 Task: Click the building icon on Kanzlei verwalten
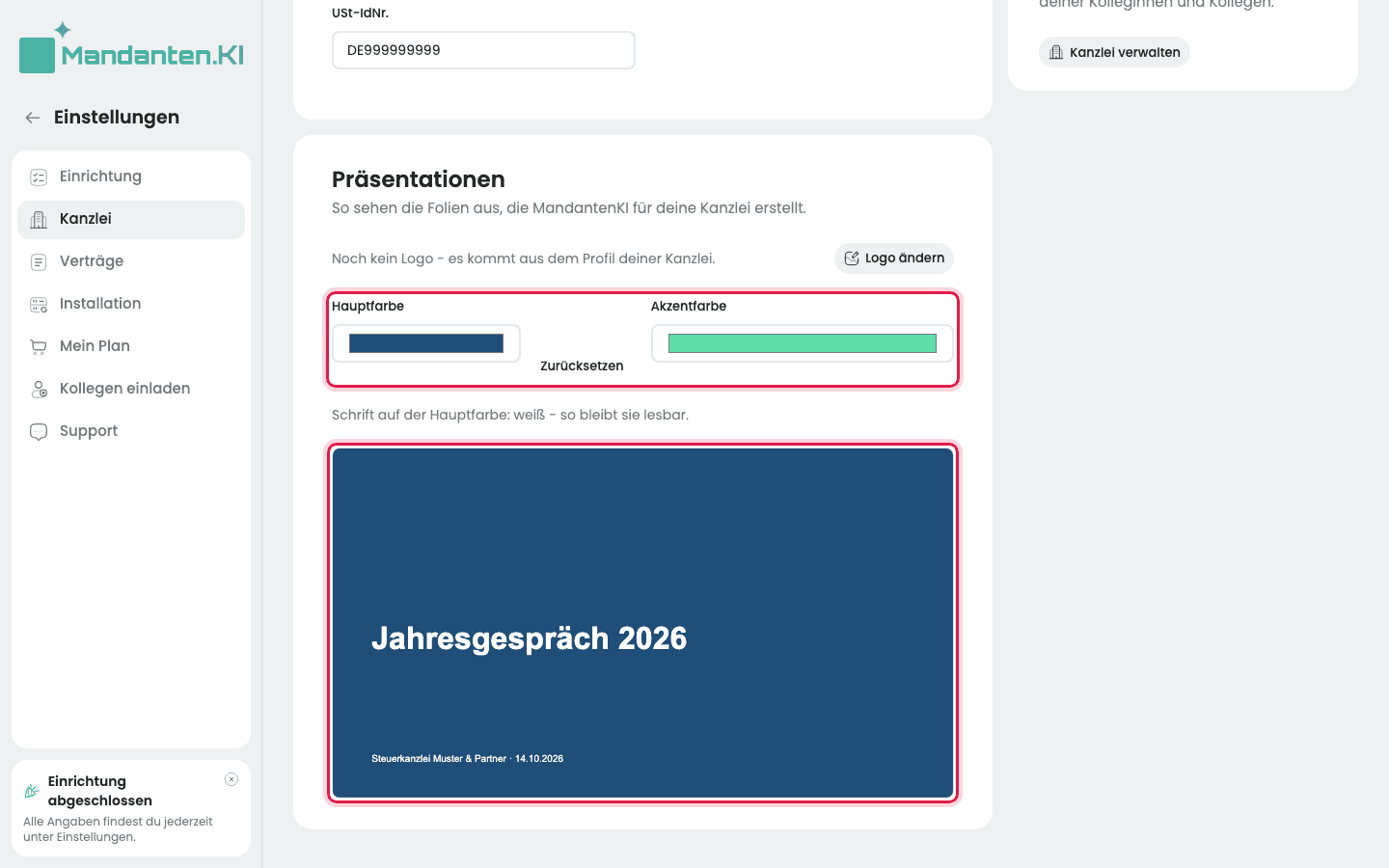[1056, 52]
